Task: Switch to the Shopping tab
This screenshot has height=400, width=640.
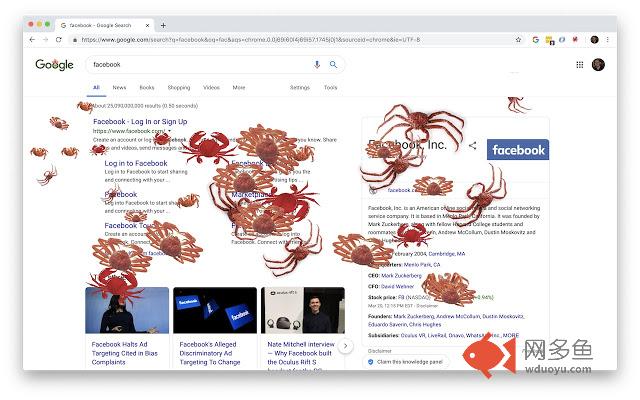Action: [x=179, y=87]
